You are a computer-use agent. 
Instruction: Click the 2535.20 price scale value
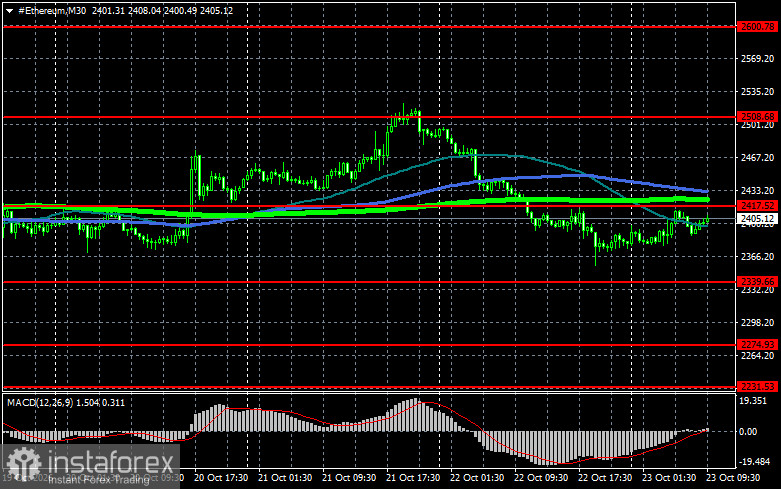point(757,92)
